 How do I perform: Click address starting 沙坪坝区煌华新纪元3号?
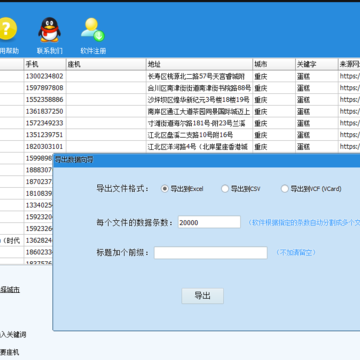(199, 100)
